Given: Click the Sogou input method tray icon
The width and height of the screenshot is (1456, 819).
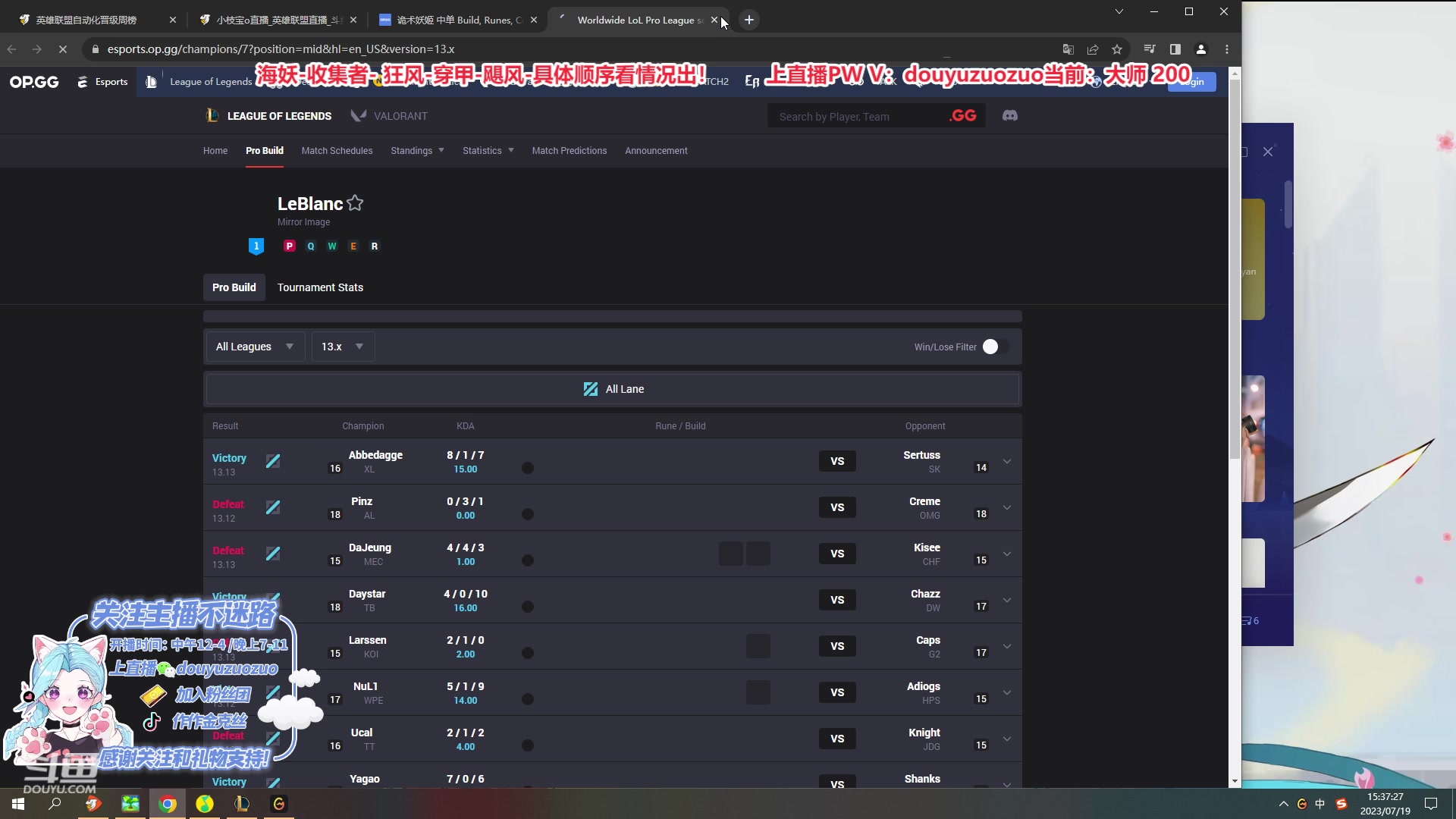Looking at the screenshot, I should 1341,804.
